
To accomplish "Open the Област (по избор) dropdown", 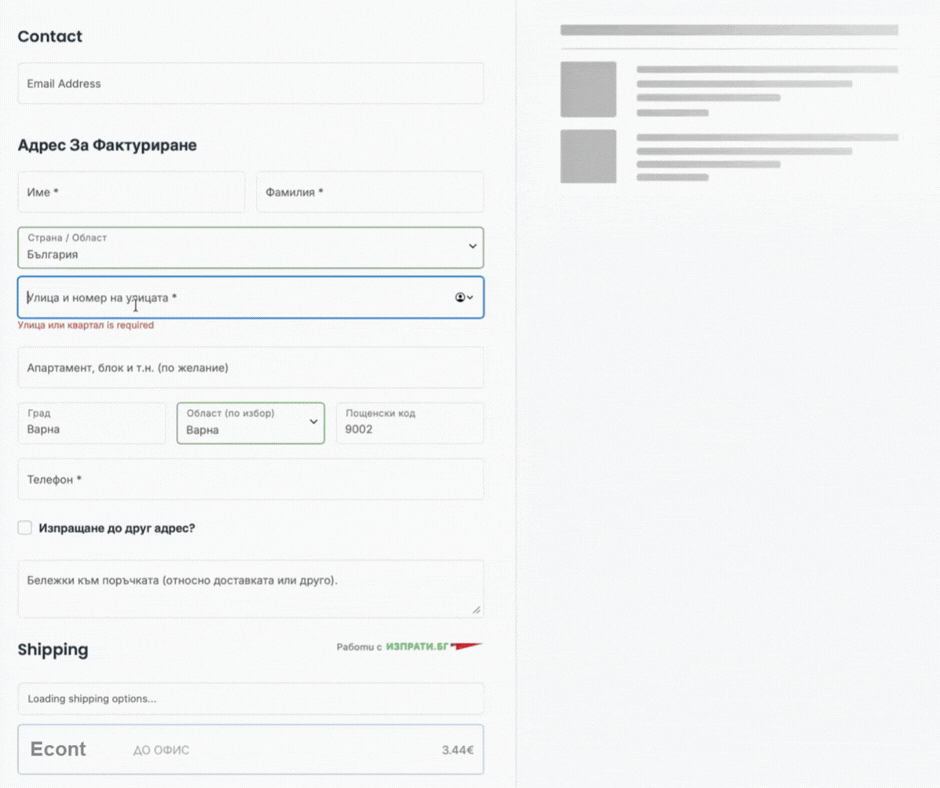I will pyautogui.click(x=251, y=423).
